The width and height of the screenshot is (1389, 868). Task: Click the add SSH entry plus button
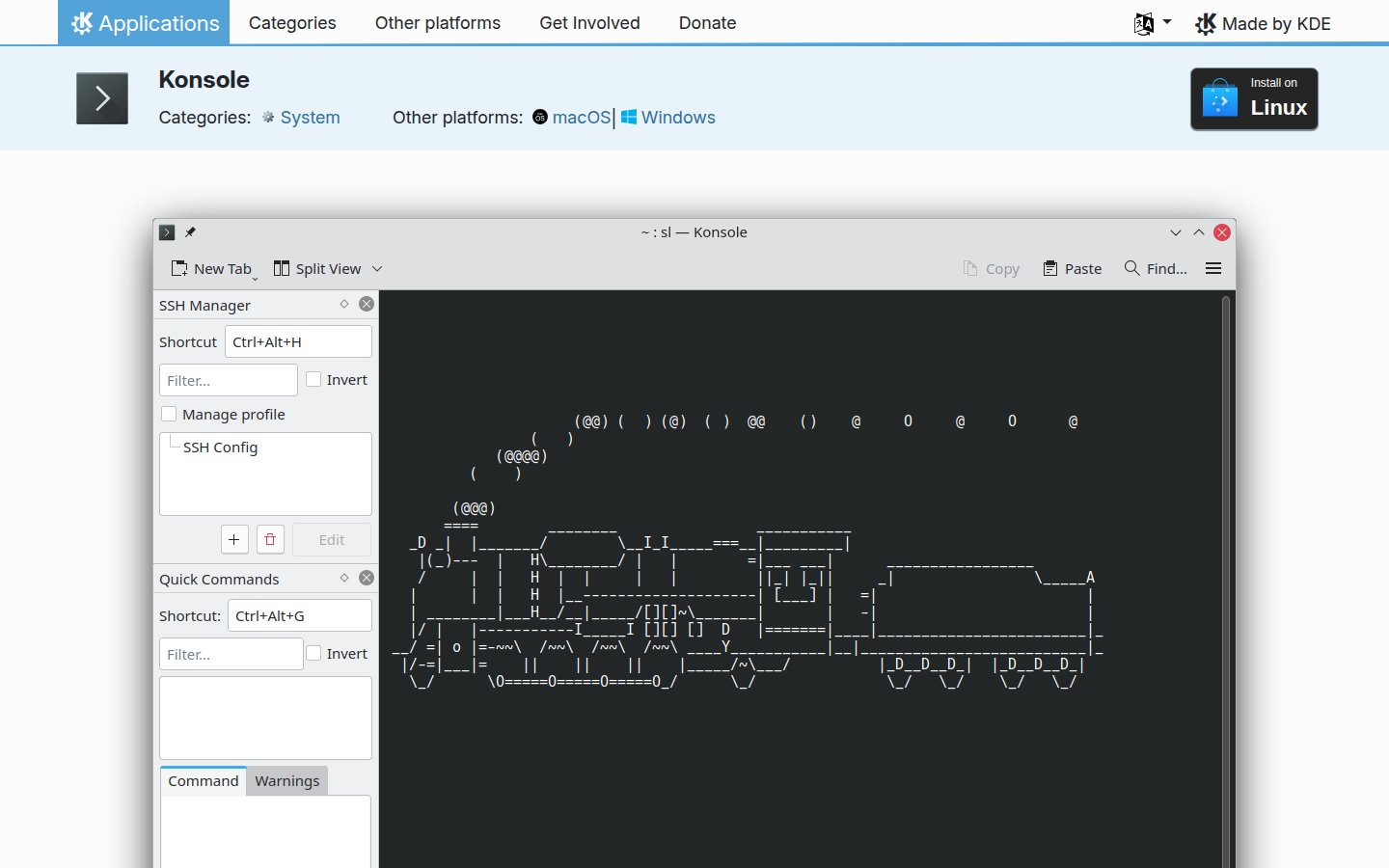(x=234, y=539)
